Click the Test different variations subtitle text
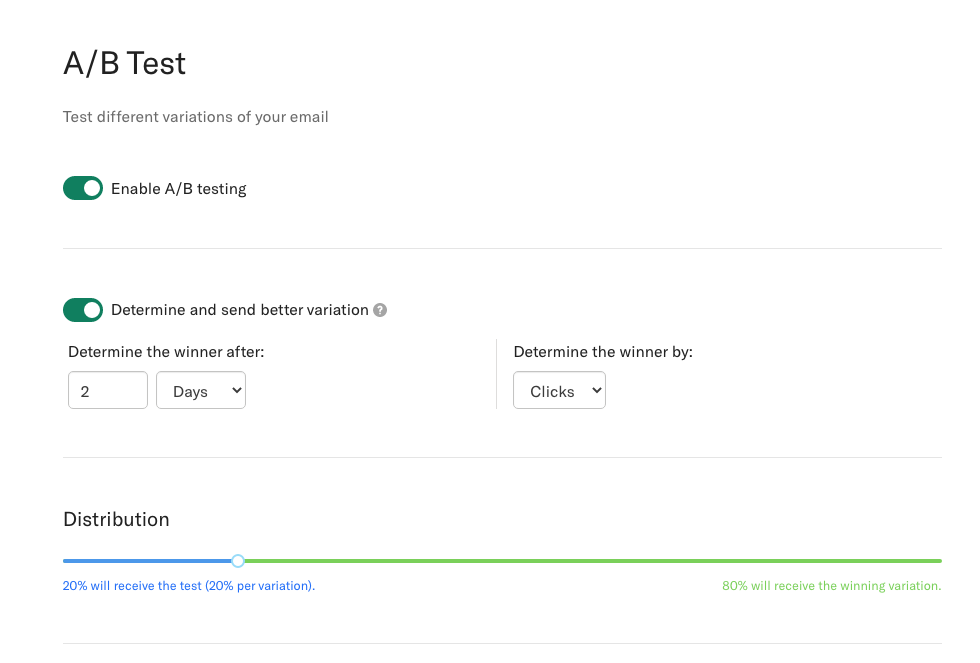The height and width of the screenshot is (663, 980). pyautogui.click(x=195, y=117)
